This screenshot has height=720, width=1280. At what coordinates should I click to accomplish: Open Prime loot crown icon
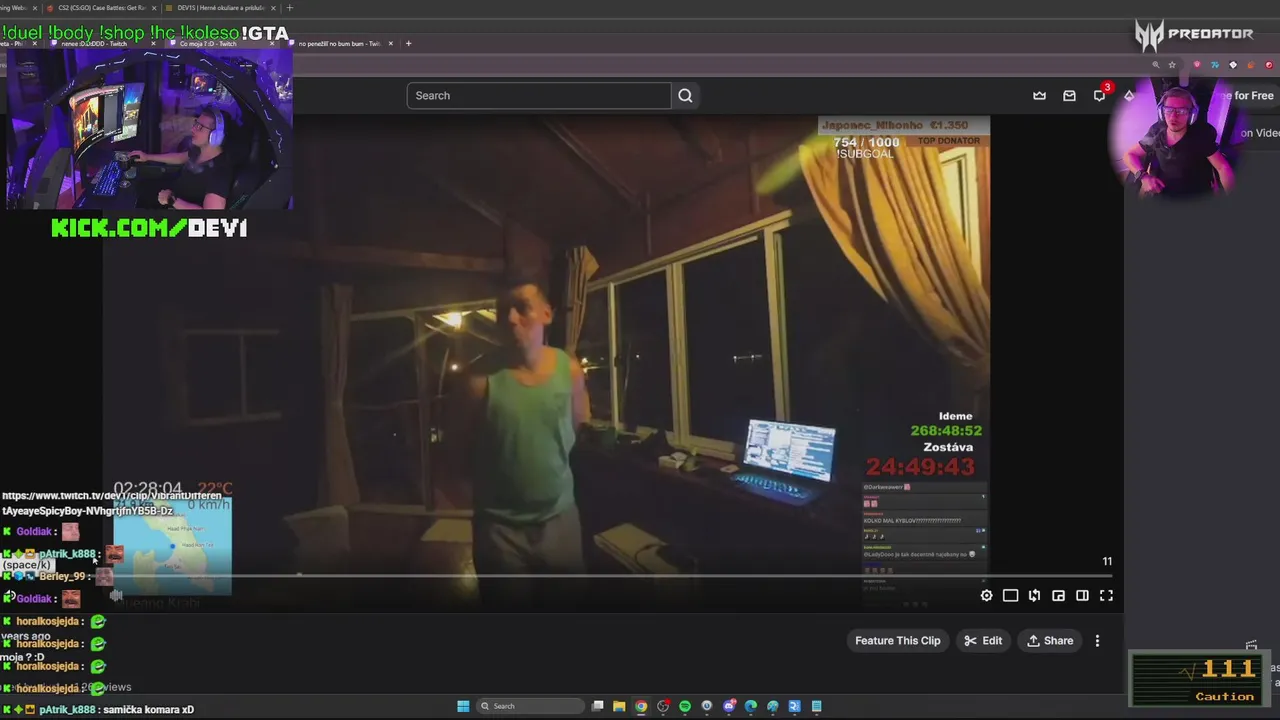[1039, 96]
